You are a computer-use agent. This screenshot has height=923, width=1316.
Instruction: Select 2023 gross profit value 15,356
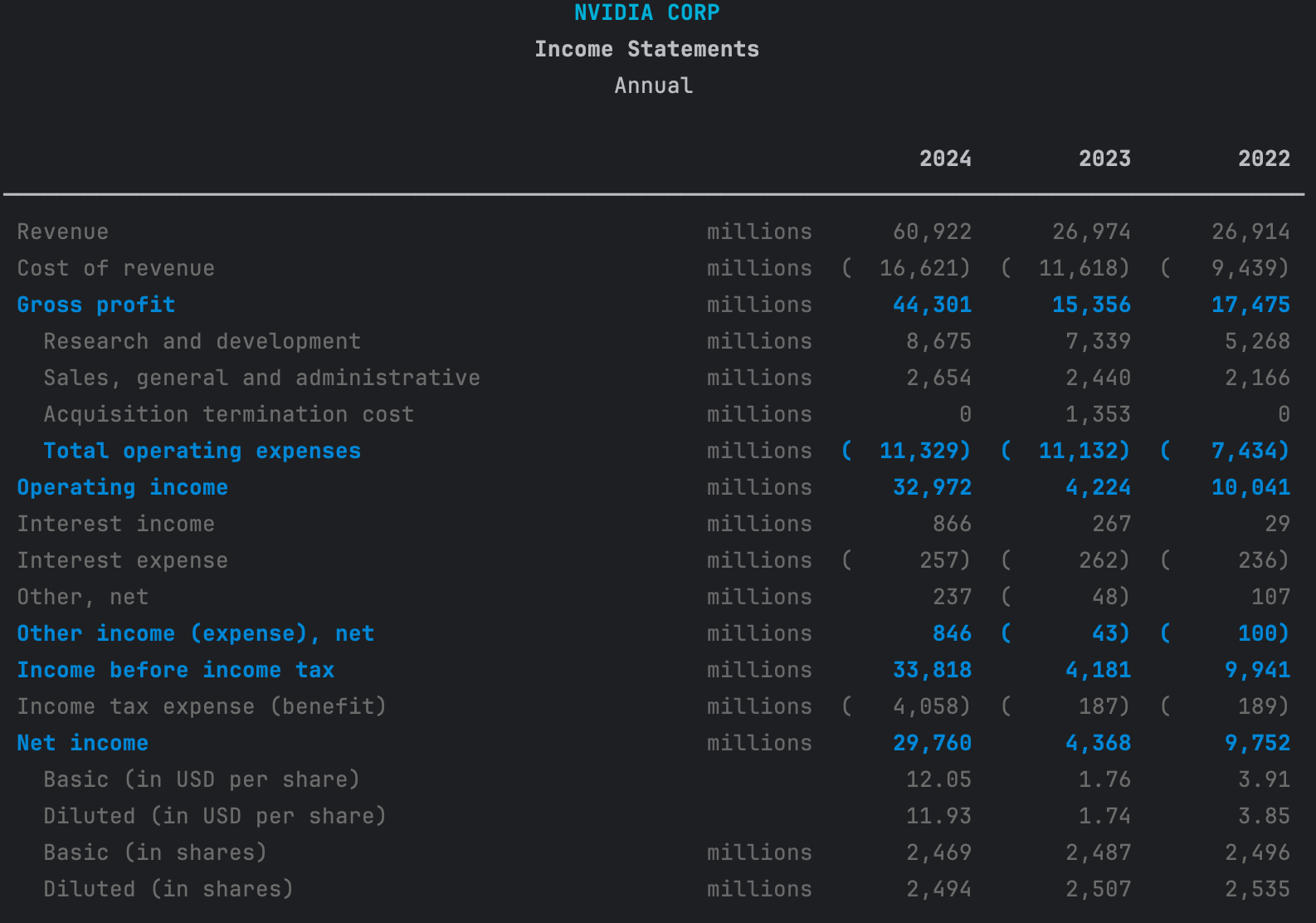(1091, 305)
